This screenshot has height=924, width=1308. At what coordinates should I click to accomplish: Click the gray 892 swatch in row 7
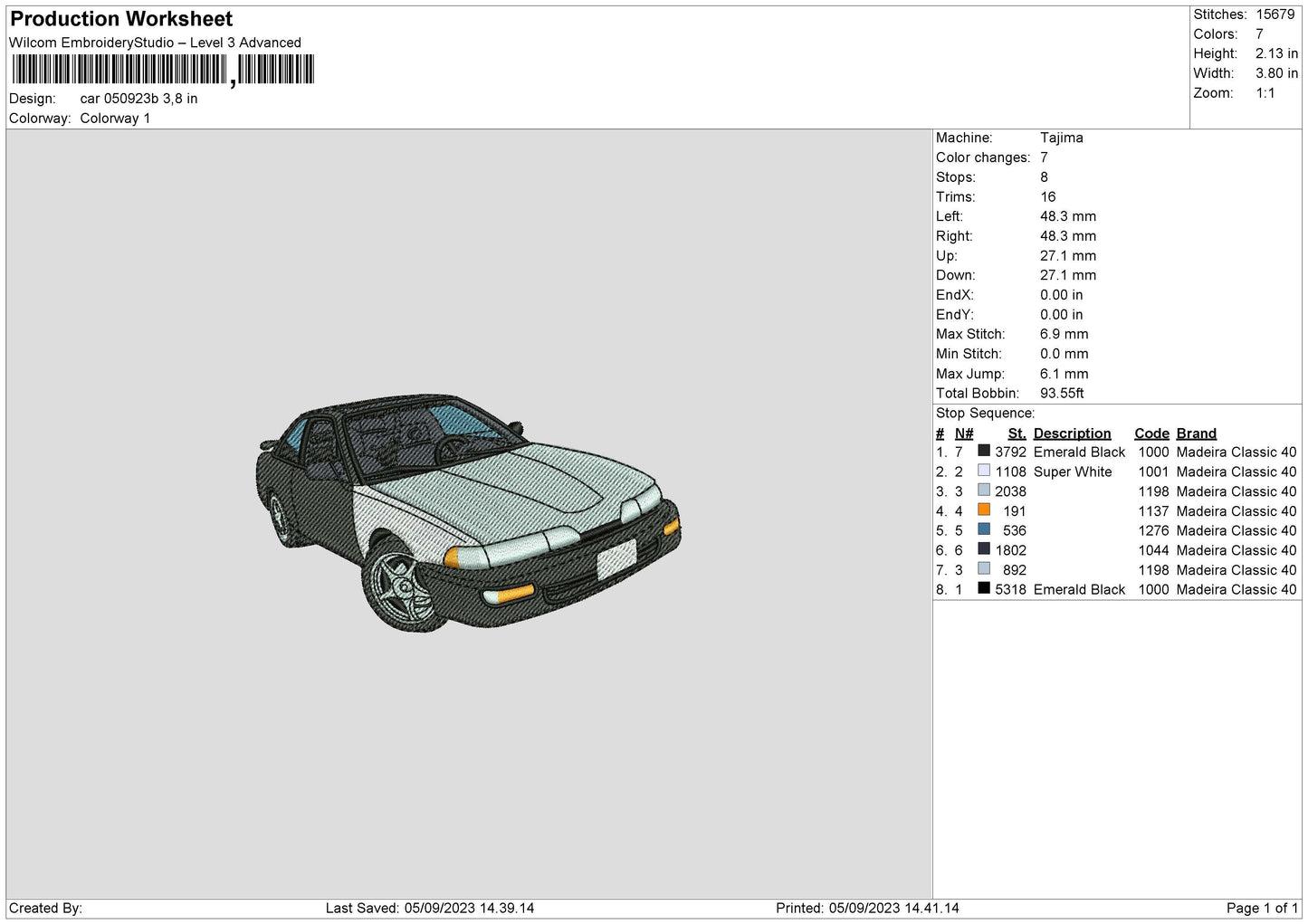point(984,568)
